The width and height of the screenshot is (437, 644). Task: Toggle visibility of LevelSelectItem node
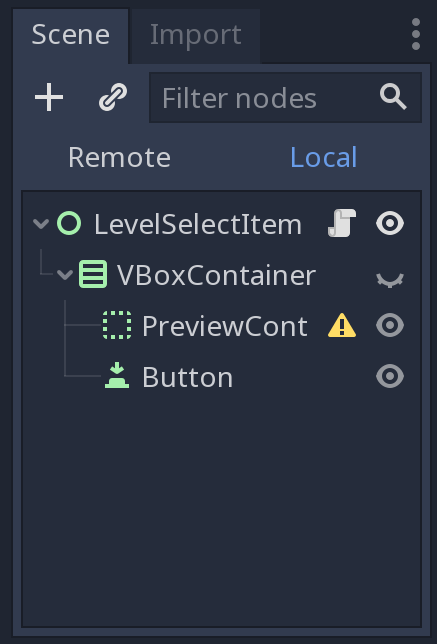[x=390, y=223]
